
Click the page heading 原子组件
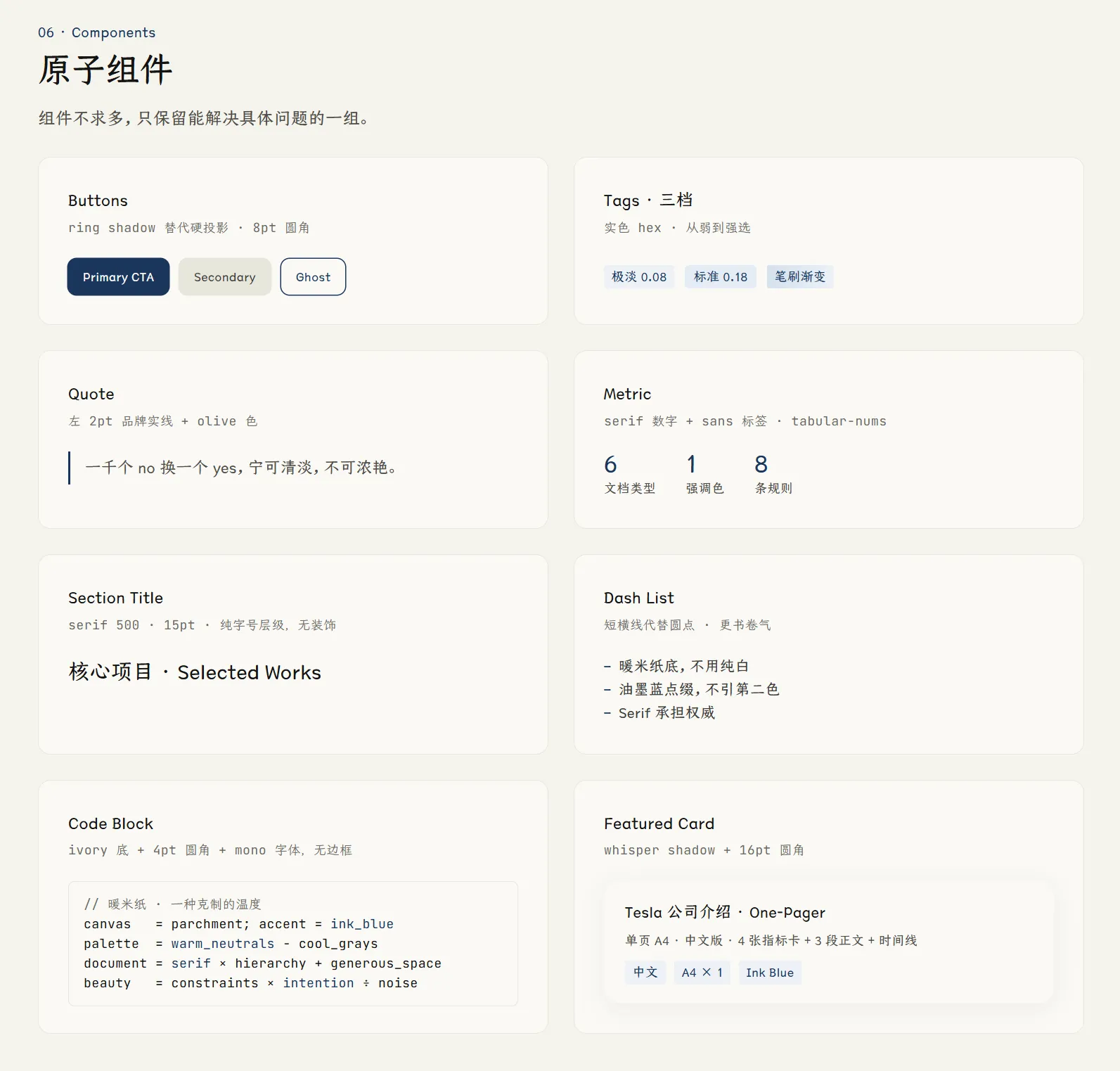[105, 70]
